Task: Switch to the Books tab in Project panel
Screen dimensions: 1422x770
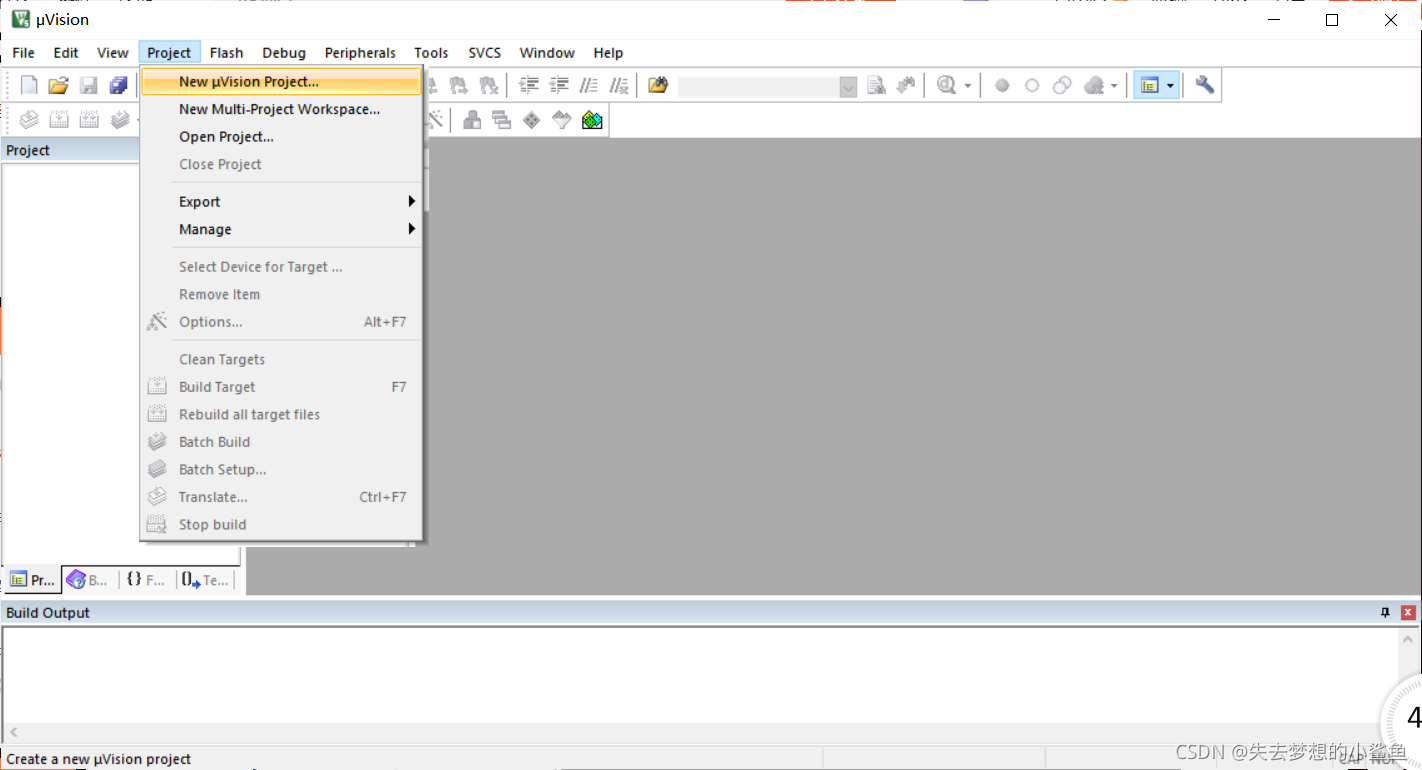Action: point(87,580)
